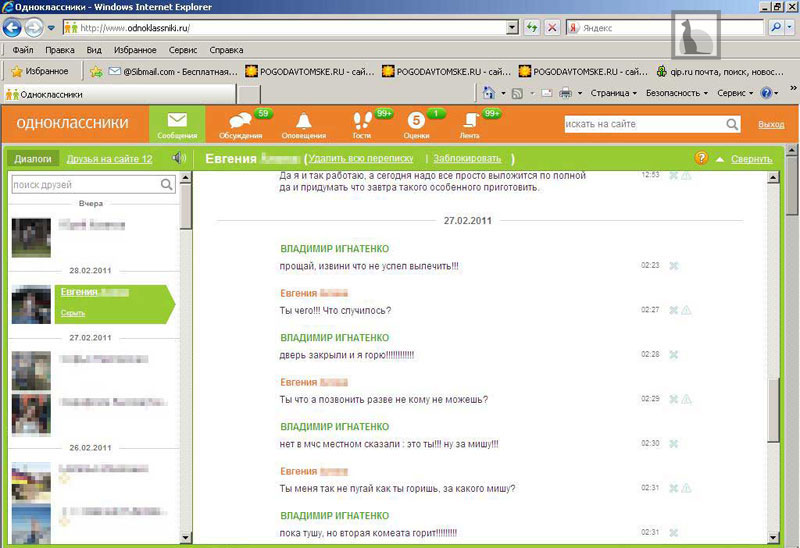Open Друзья на сайте 12 link
Screen dimensions: 800x548
click(x=109, y=159)
